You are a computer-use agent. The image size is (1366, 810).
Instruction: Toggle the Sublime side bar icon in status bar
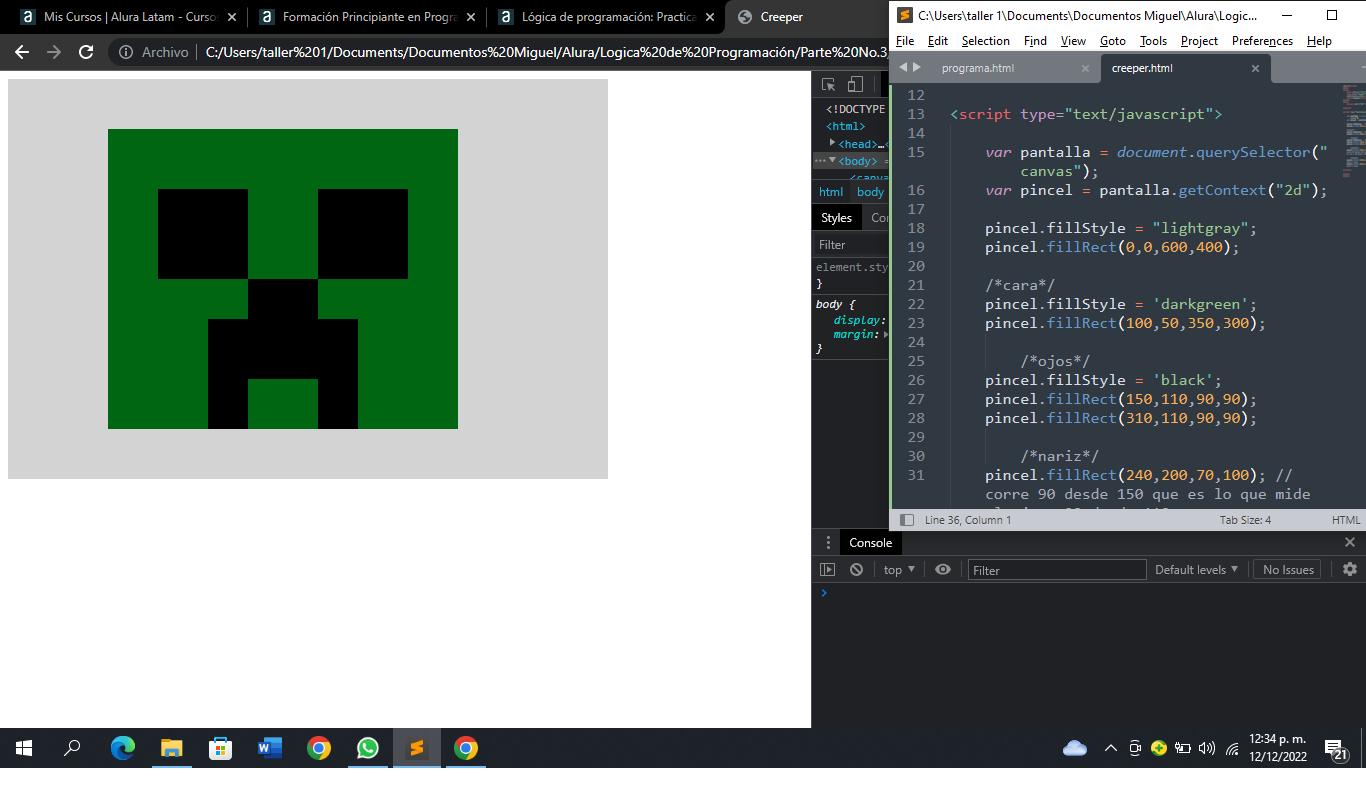(x=906, y=520)
